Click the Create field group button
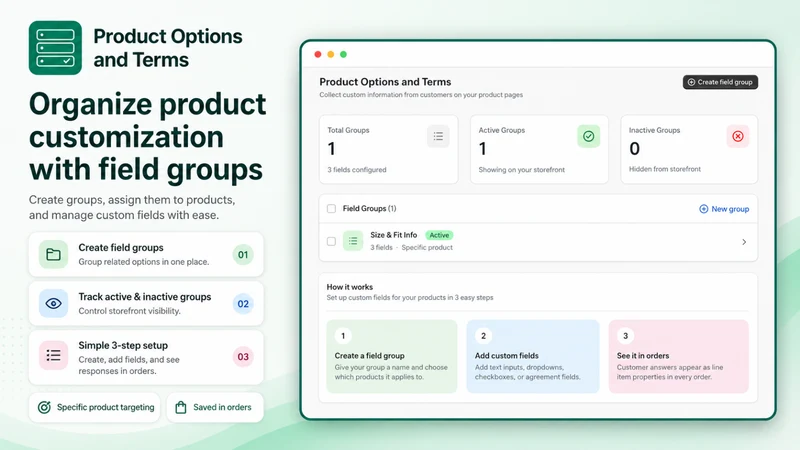Viewport: 800px width, 450px height. point(720,82)
